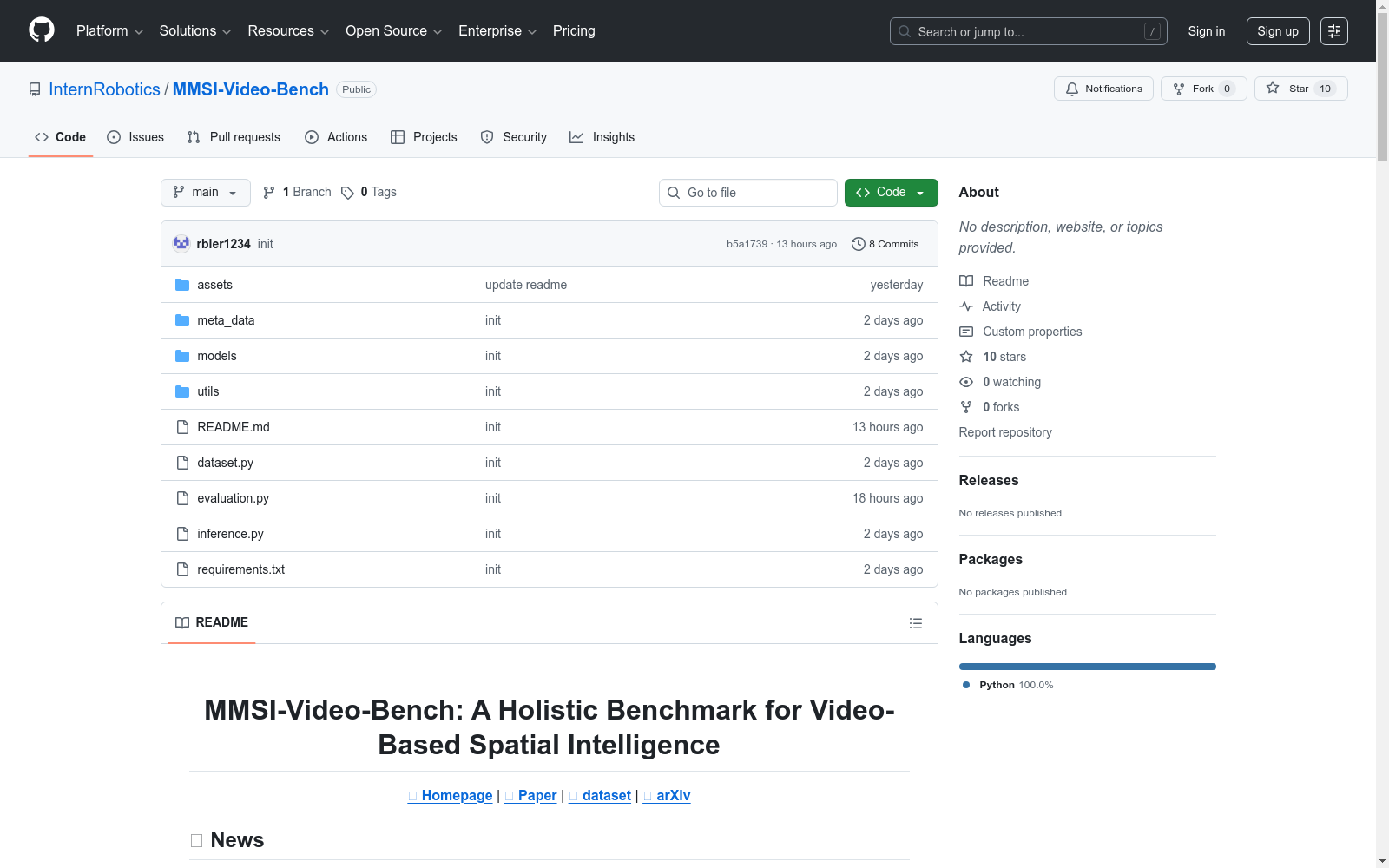This screenshot has width=1389, height=868.
Task: Click the meta_data folder icon
Action: click(182, 320)
